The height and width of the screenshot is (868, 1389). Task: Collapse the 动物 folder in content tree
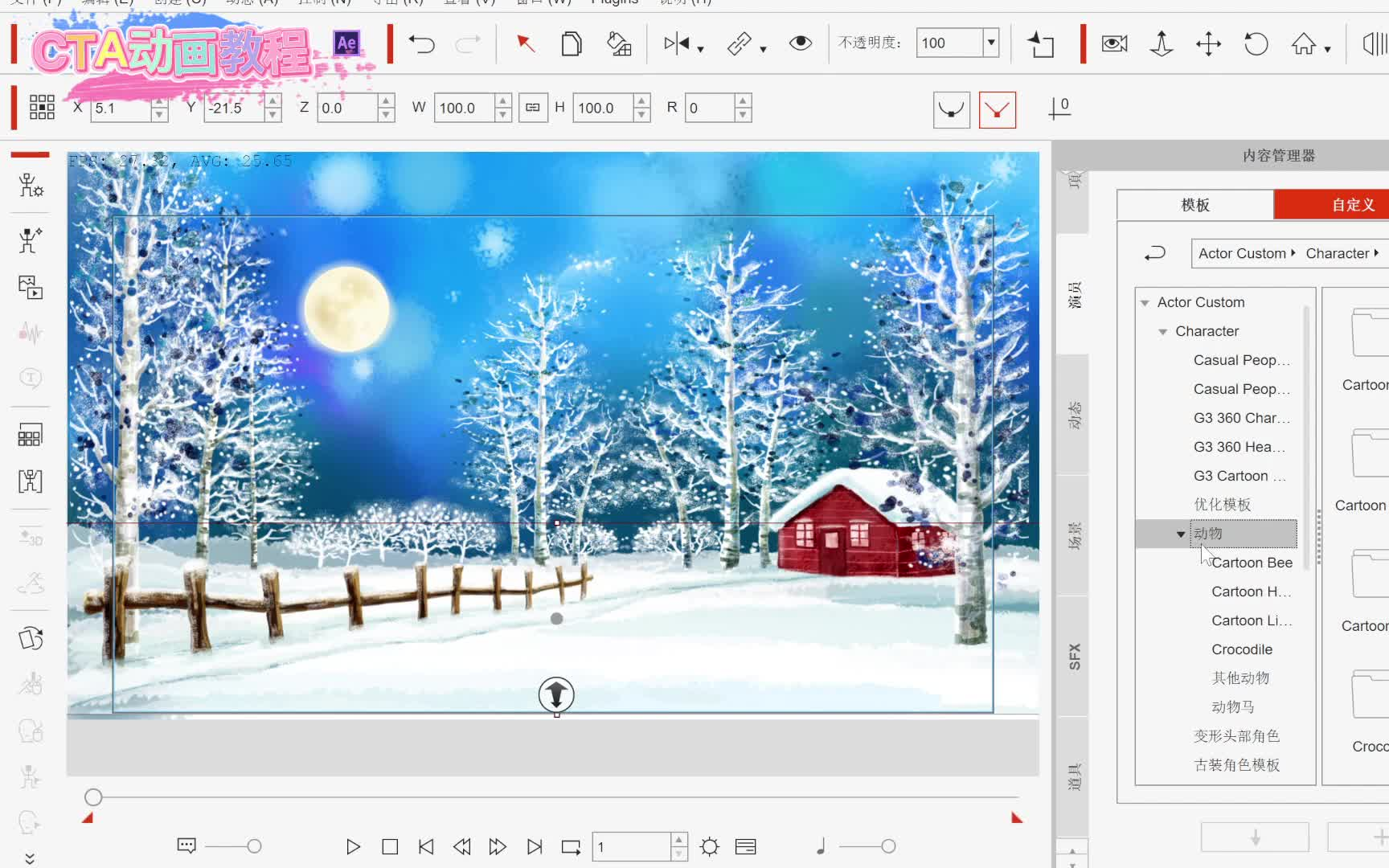pyautogui.click(x=1181, y=533)
